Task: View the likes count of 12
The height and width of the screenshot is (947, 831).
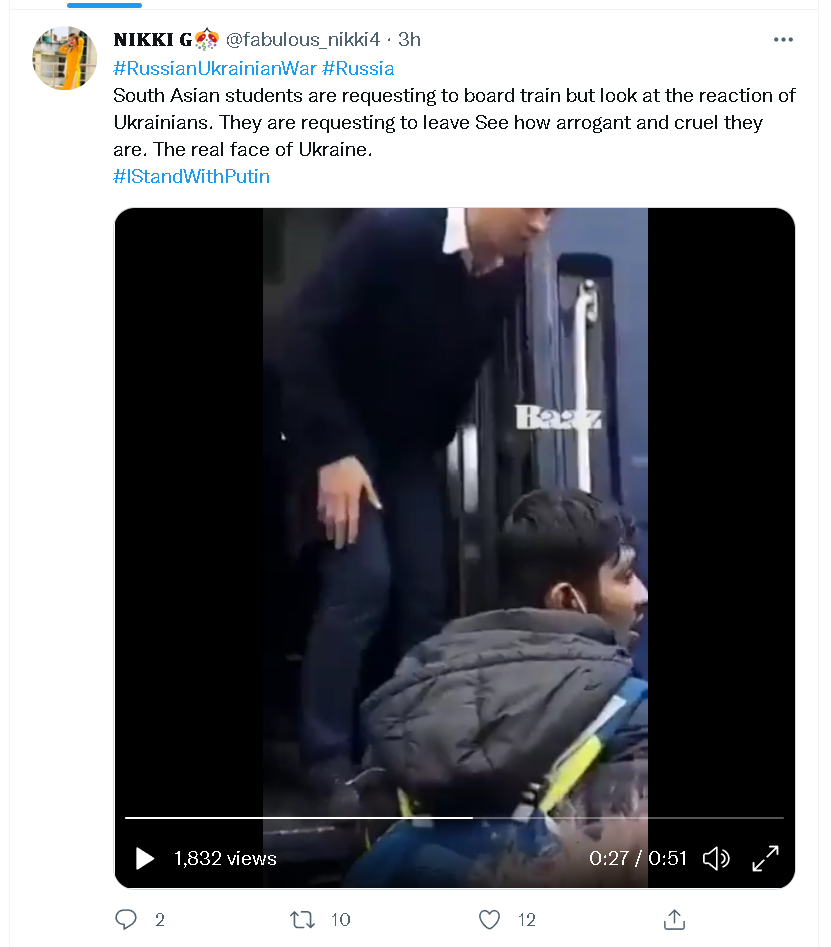Action: (x=527, y=920)
